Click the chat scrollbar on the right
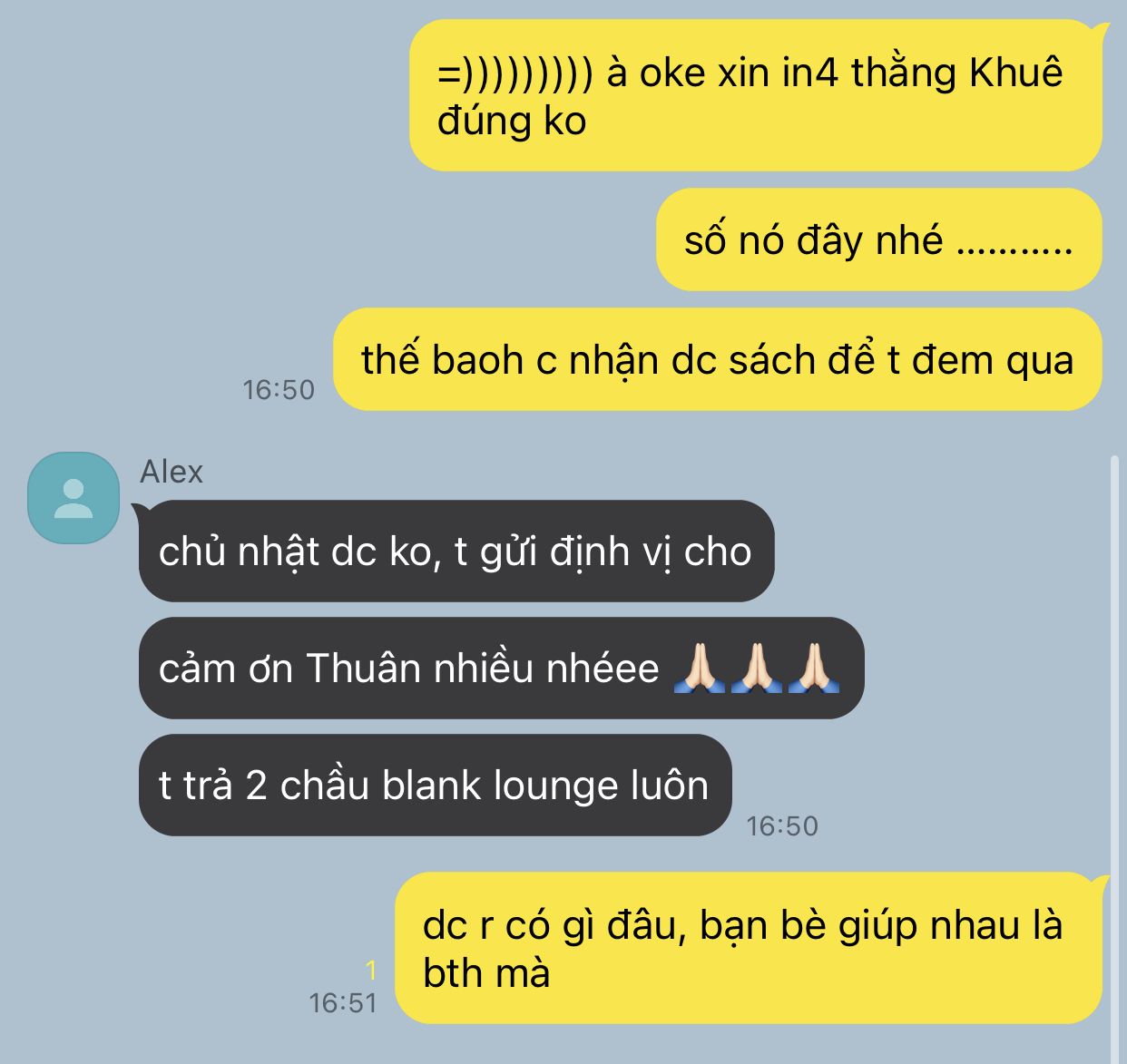Screen dimensions: 1127x1064 tap(1114, 753)
